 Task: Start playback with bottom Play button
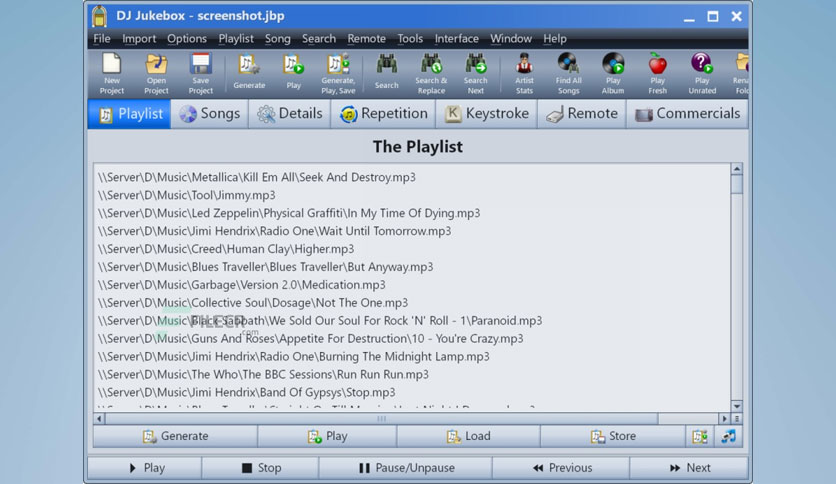coord(145,468)
